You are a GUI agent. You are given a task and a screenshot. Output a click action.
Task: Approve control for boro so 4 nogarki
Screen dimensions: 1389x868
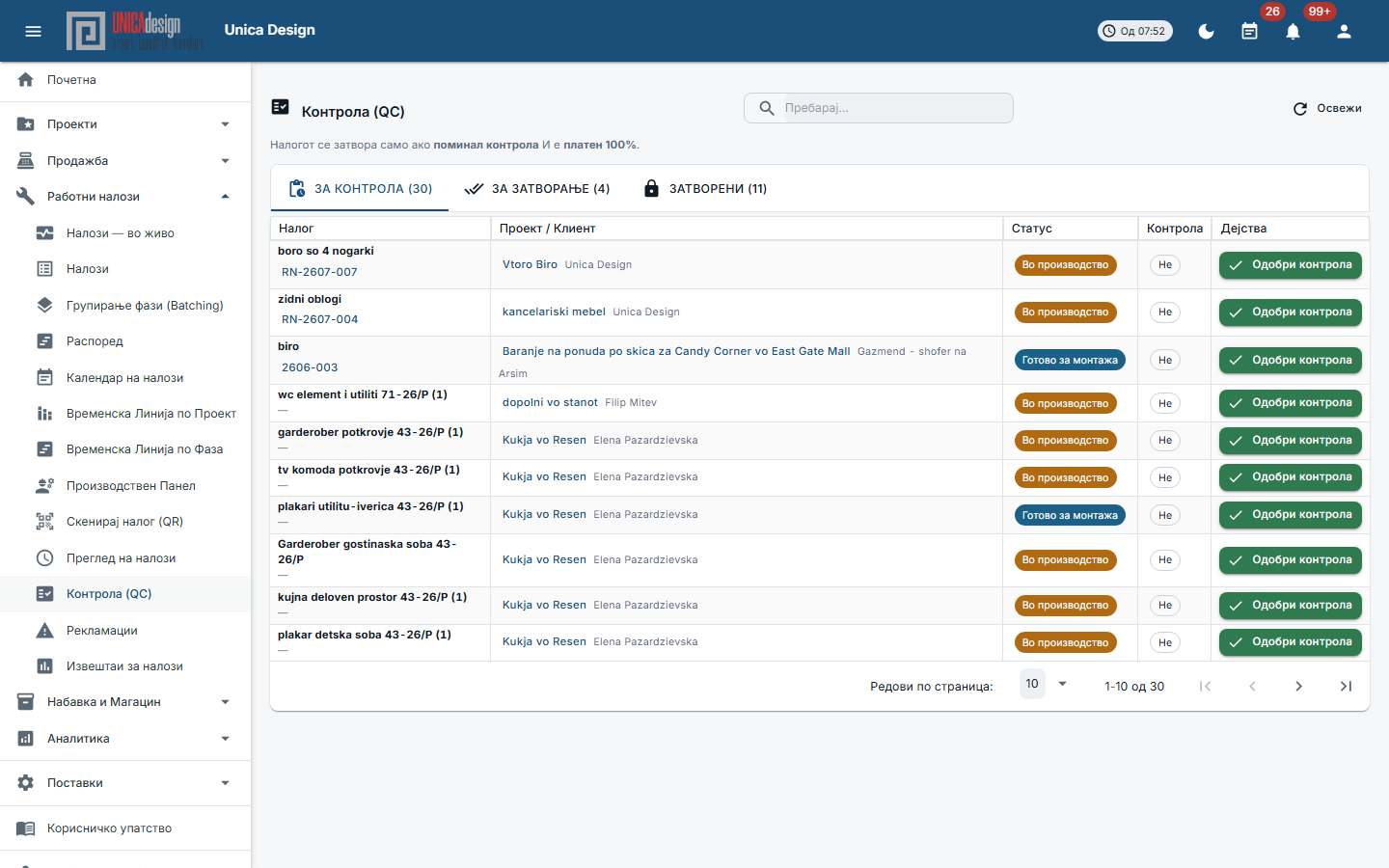pyautogui.click(x=1291, y=265)
